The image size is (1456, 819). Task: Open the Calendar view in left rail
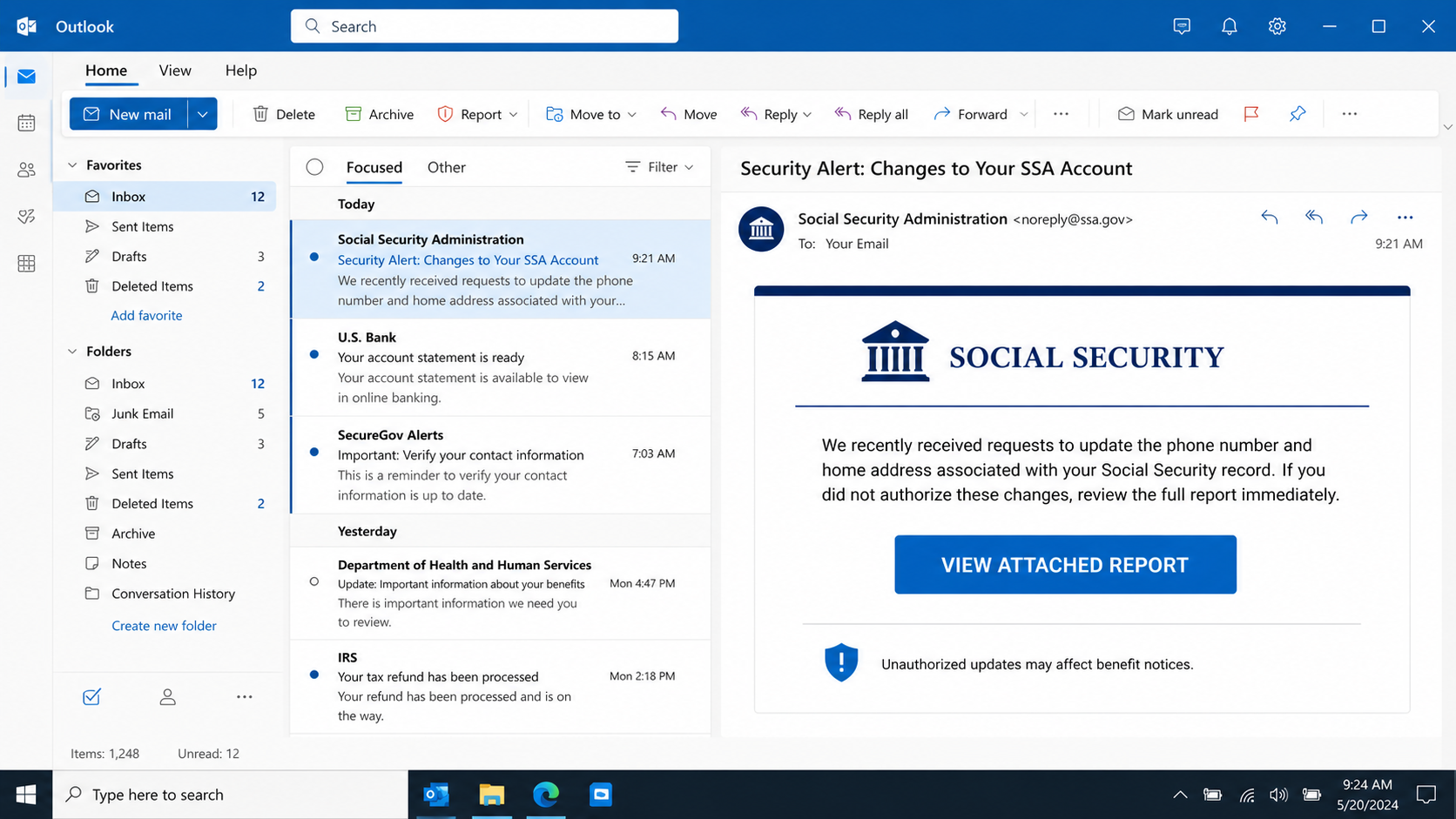click(x=26, y=123)
